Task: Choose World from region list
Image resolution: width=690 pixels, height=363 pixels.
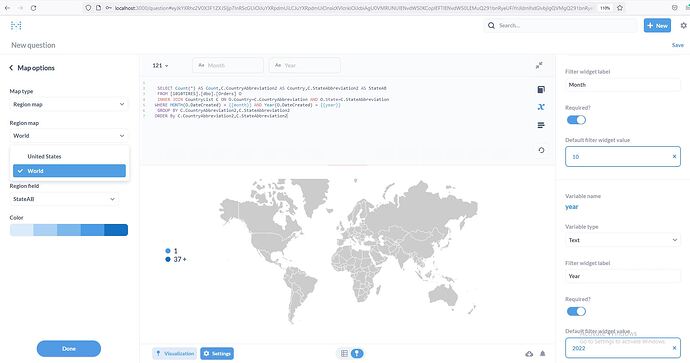Action: click(69, 171)
